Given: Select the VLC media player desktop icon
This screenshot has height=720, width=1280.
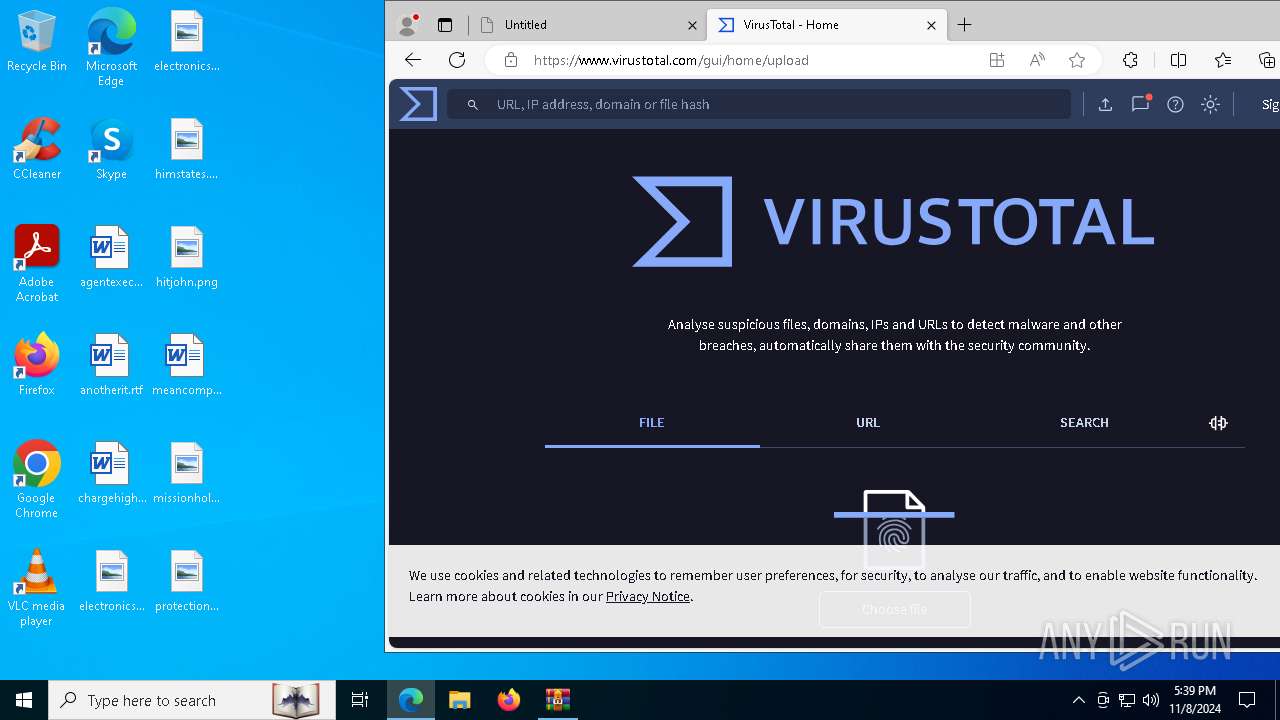Looking at the screenshot, I should coord(37,587).
